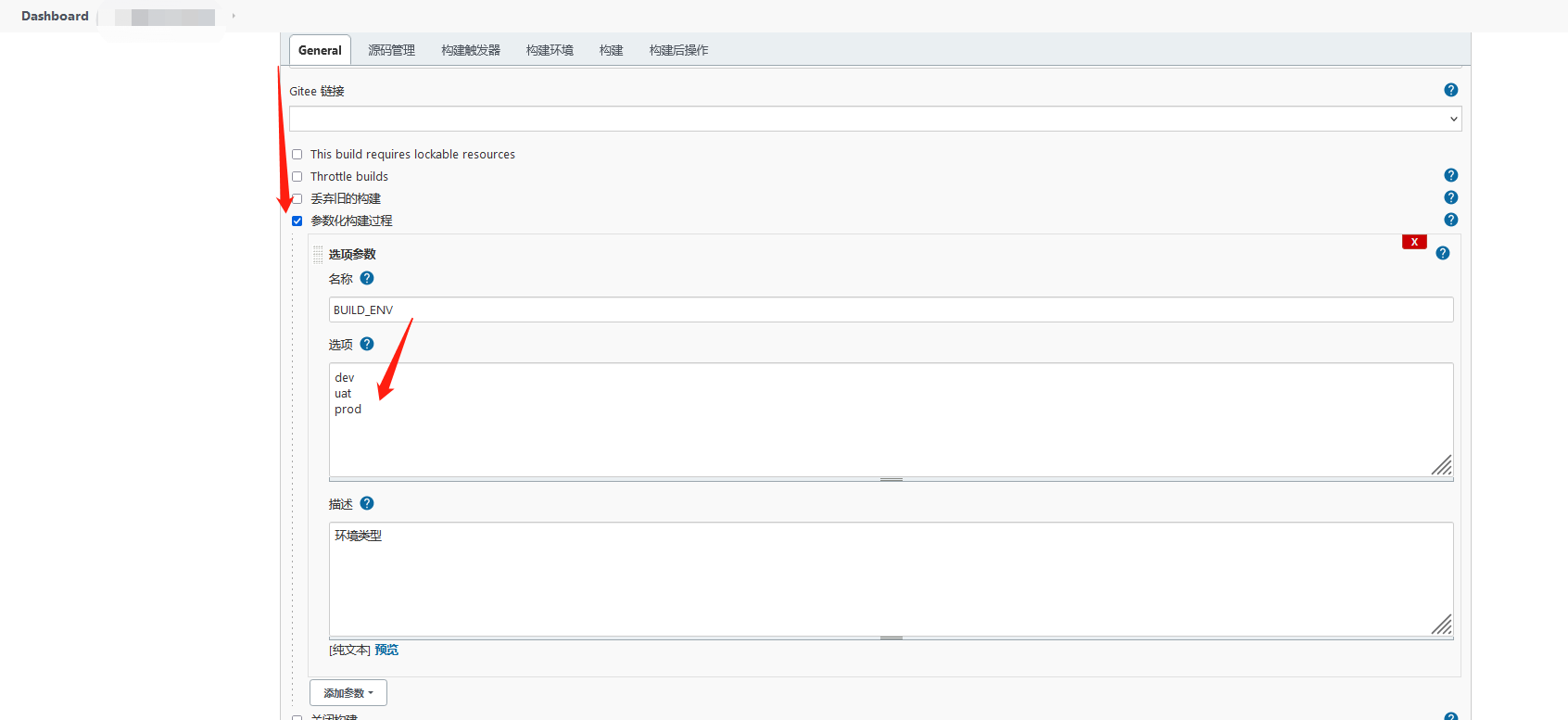Screen dimensions: 1568x720
Task: Focus the 描述 textarea with 环境类型
Action: click(891, 579)
